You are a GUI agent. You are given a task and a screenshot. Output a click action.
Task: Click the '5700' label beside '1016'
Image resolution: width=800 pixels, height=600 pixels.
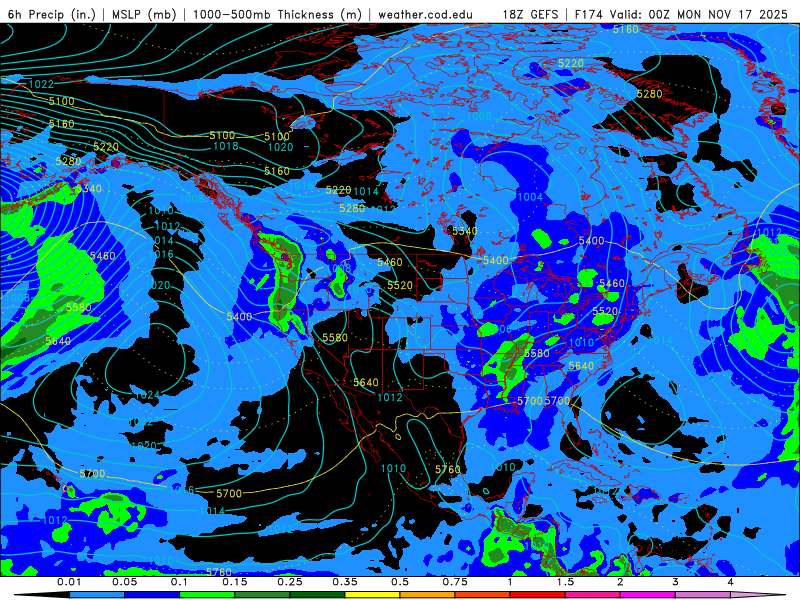coord(229,493)
